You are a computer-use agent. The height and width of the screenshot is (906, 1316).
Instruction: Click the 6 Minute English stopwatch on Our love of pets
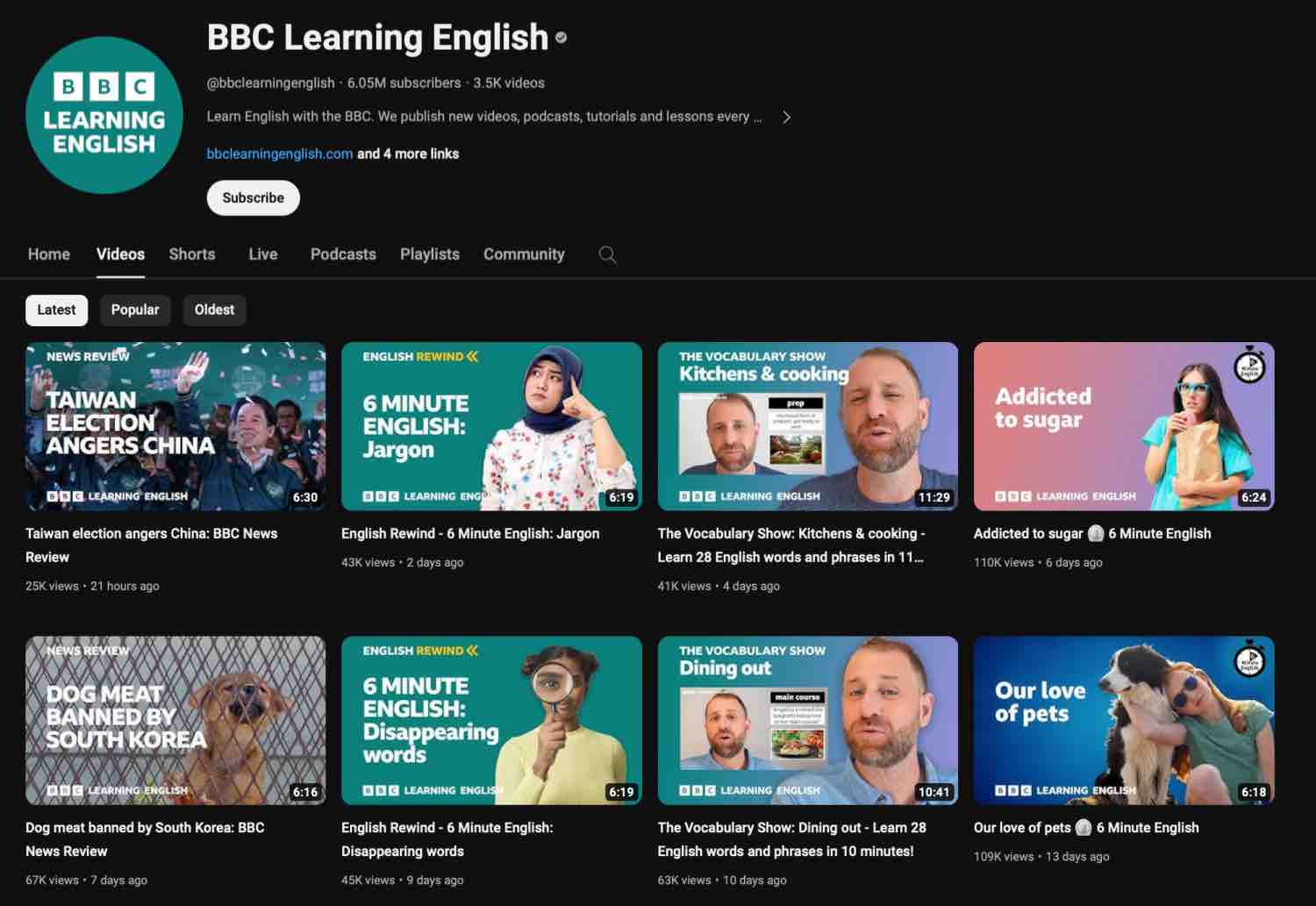(1249, 659)
